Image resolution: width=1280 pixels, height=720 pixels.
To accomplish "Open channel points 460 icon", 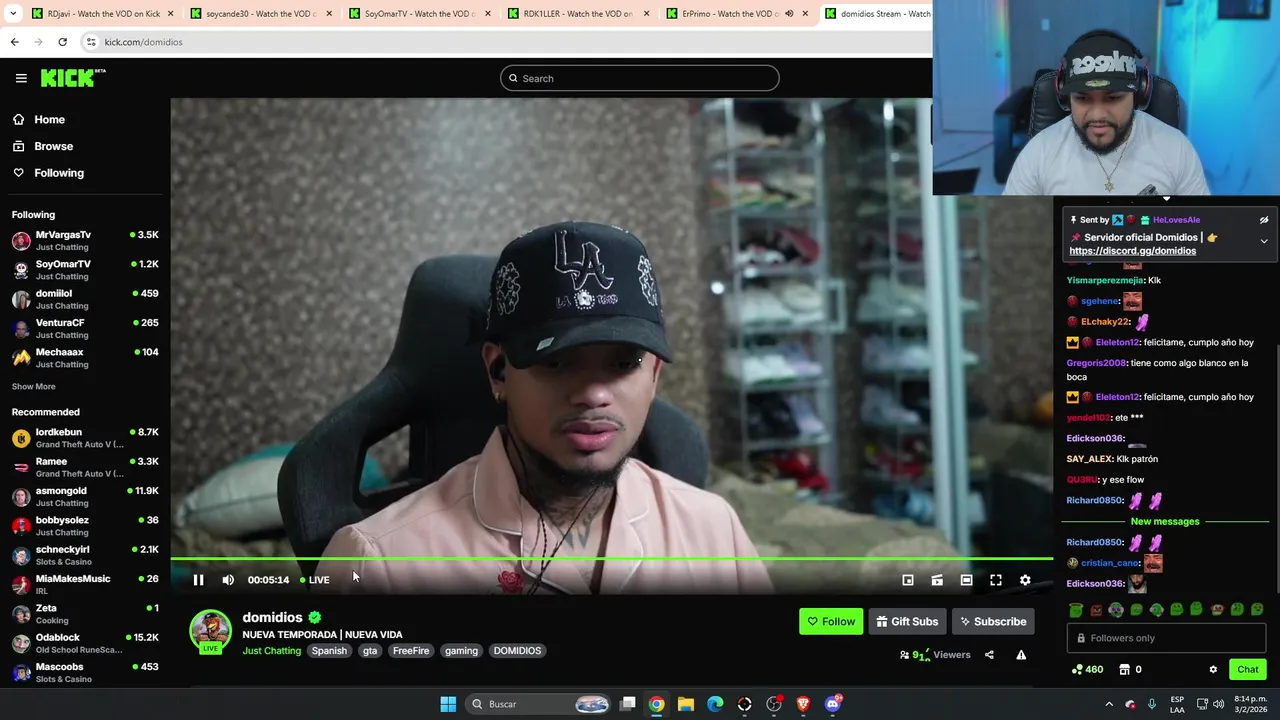I will click(1087, 670).
